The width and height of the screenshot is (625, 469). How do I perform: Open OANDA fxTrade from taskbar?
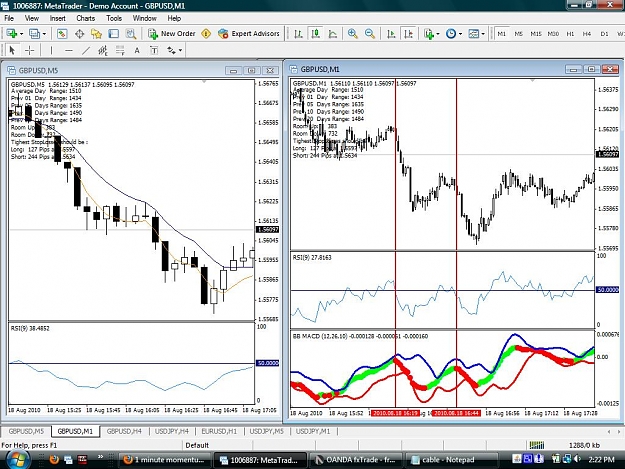356,460
